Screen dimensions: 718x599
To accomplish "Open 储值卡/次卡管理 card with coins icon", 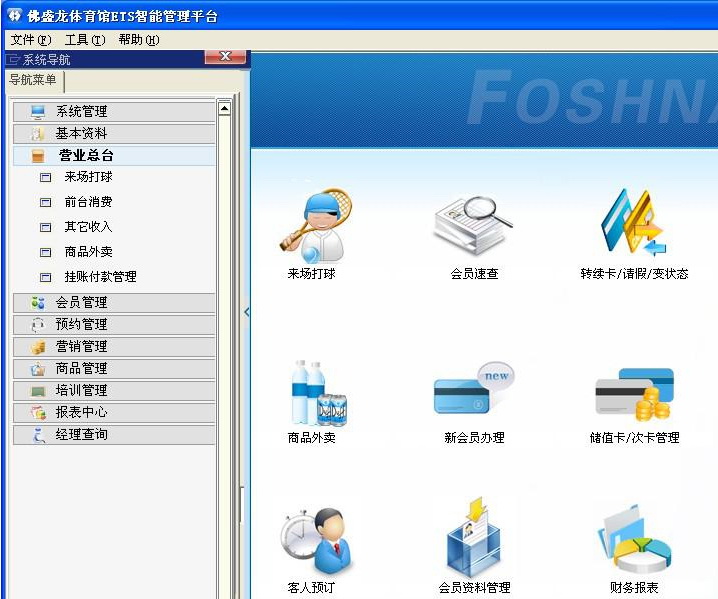I will point(635,394).
